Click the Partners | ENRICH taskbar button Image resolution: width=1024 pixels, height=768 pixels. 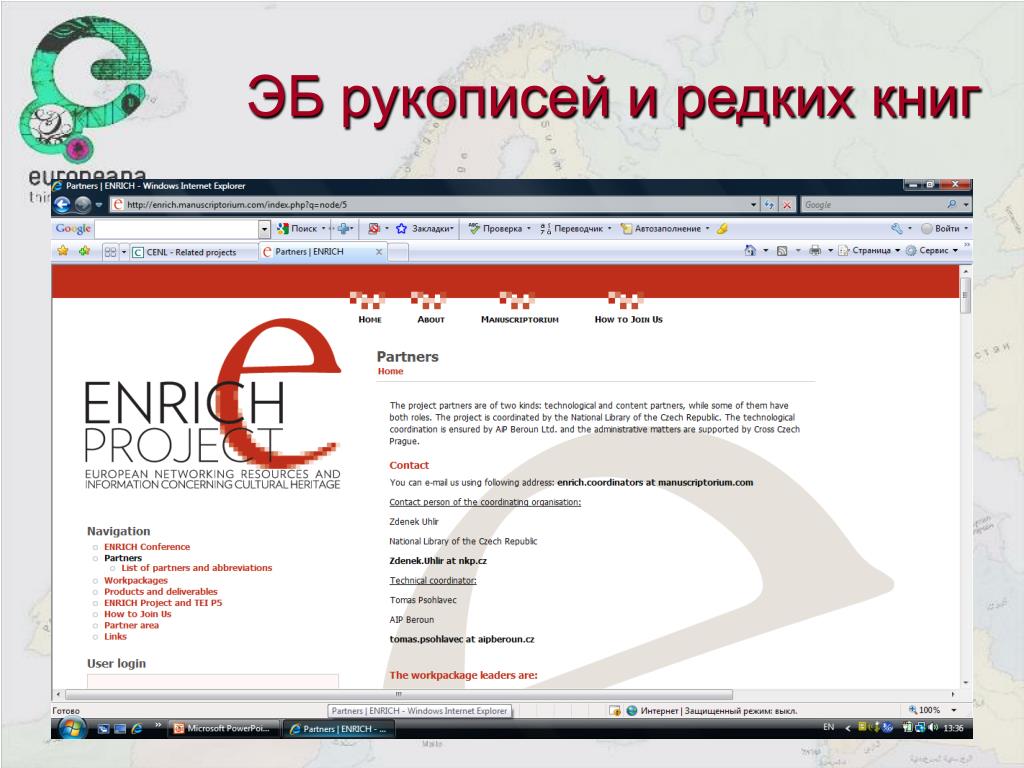[339, 729]
